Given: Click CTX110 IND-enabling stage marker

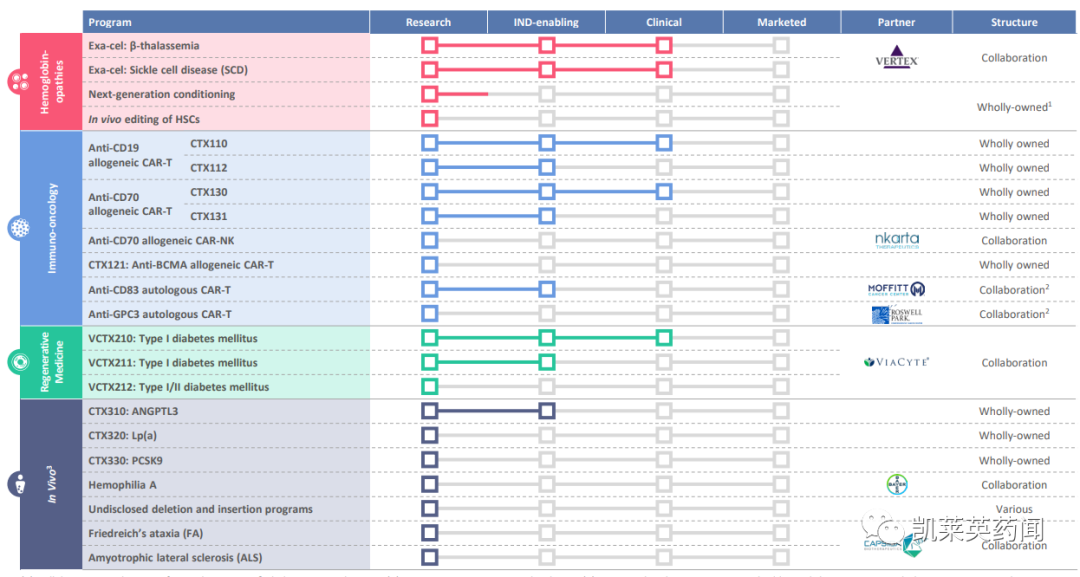Looking at the screenshot, I should (546, 143).
